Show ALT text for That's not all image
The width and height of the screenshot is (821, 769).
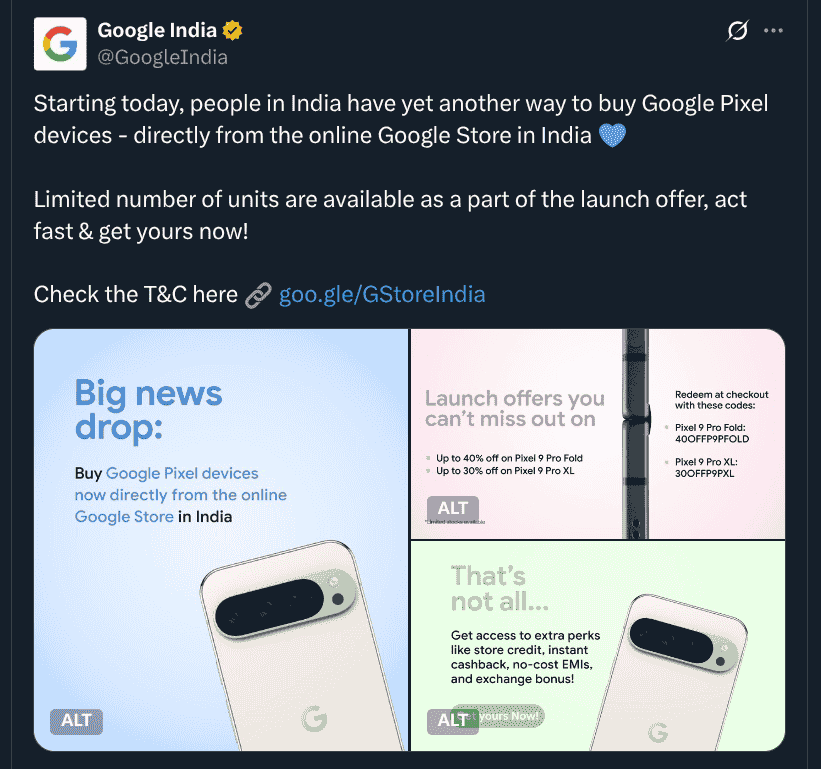click(x=453, y=721)
